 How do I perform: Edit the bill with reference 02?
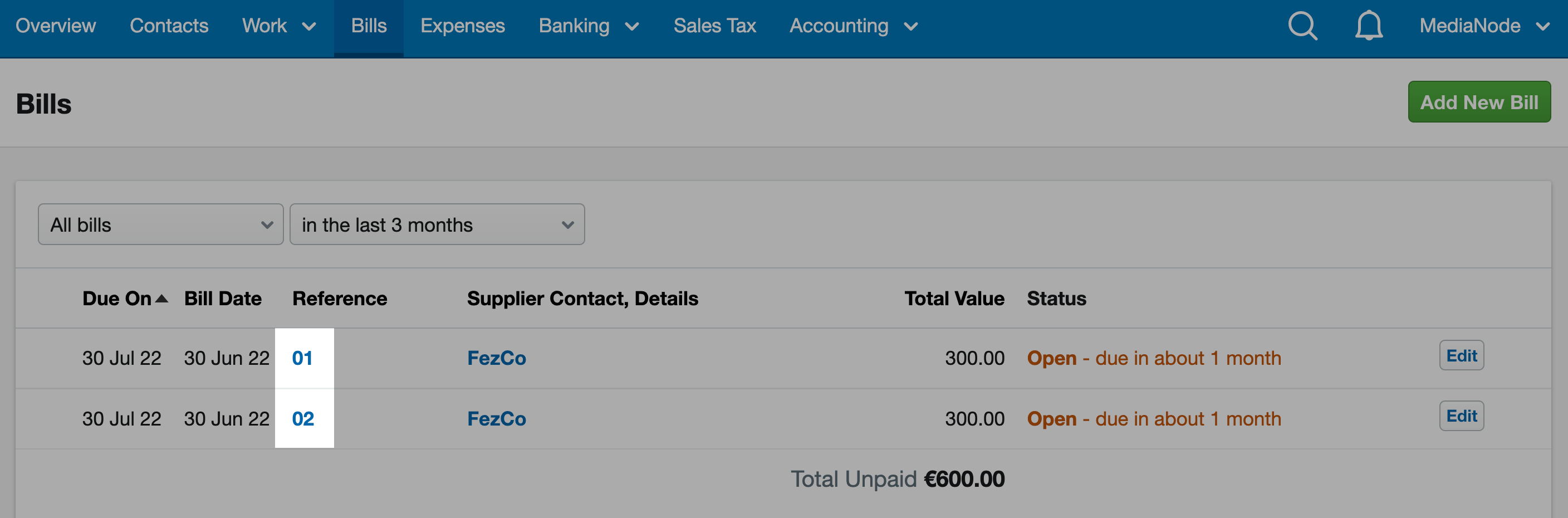pos(1461,416)
